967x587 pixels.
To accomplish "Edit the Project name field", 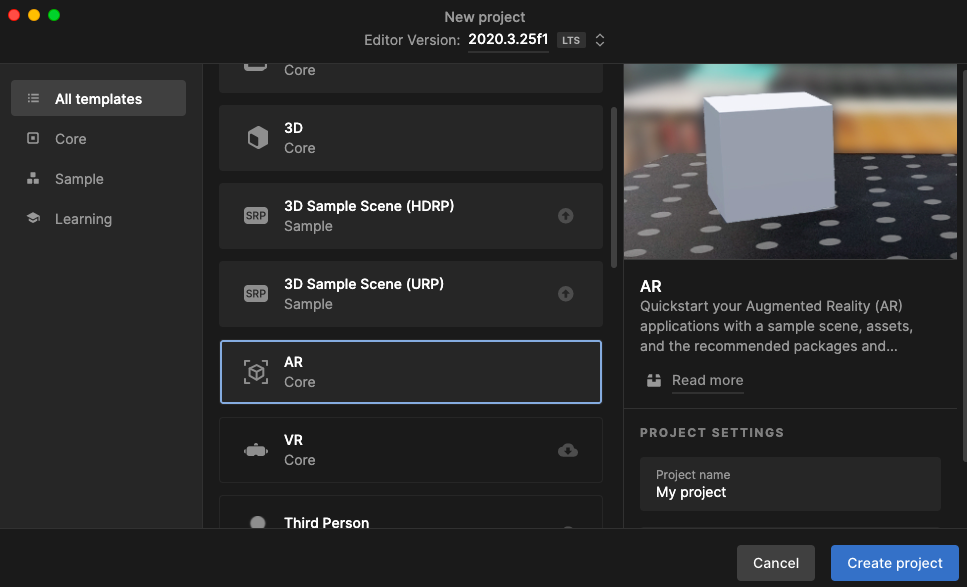I will (789, 492).
